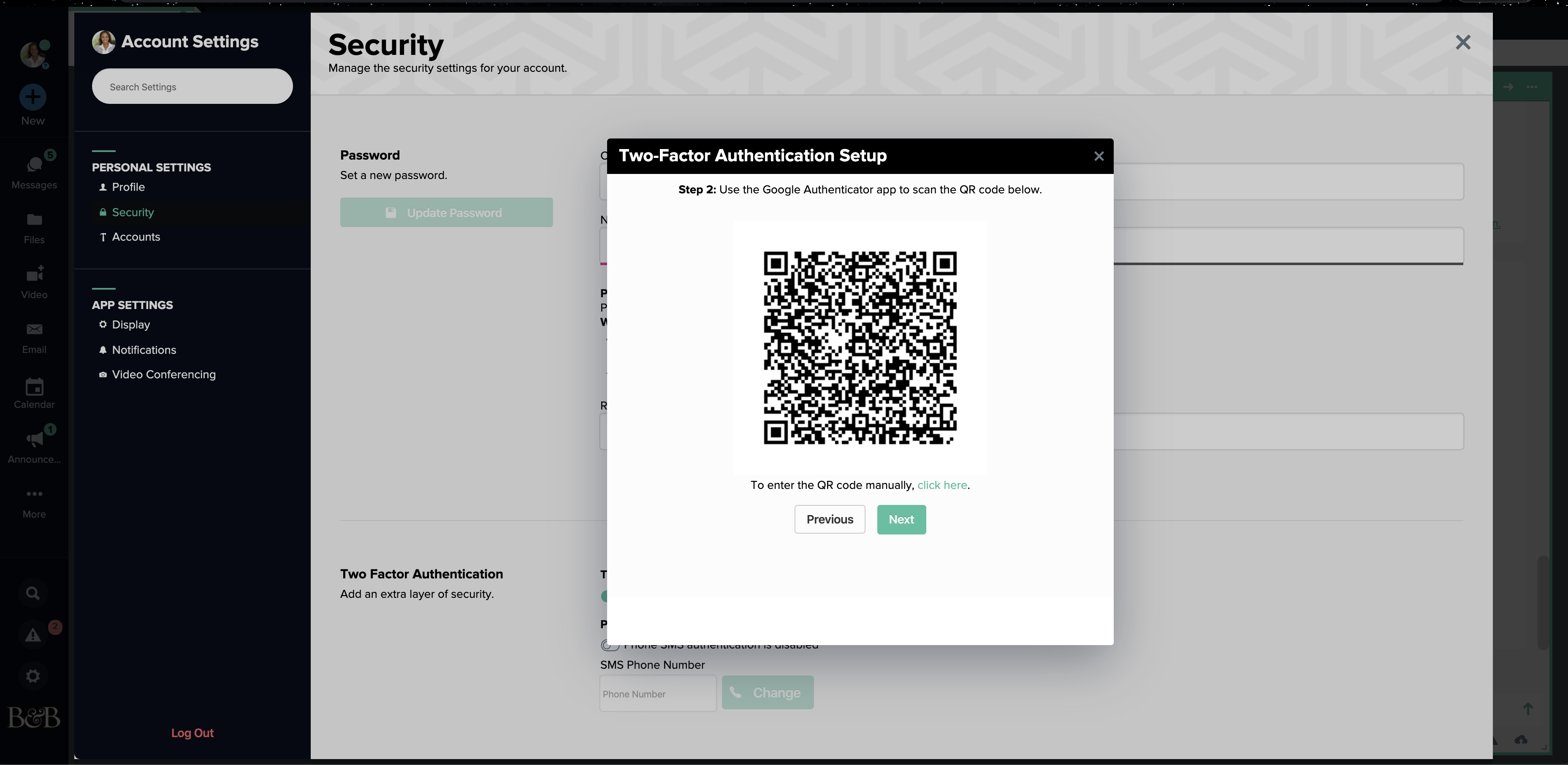Open Profile in Personal Settings

pyautogui.click(x=128, y=187)
